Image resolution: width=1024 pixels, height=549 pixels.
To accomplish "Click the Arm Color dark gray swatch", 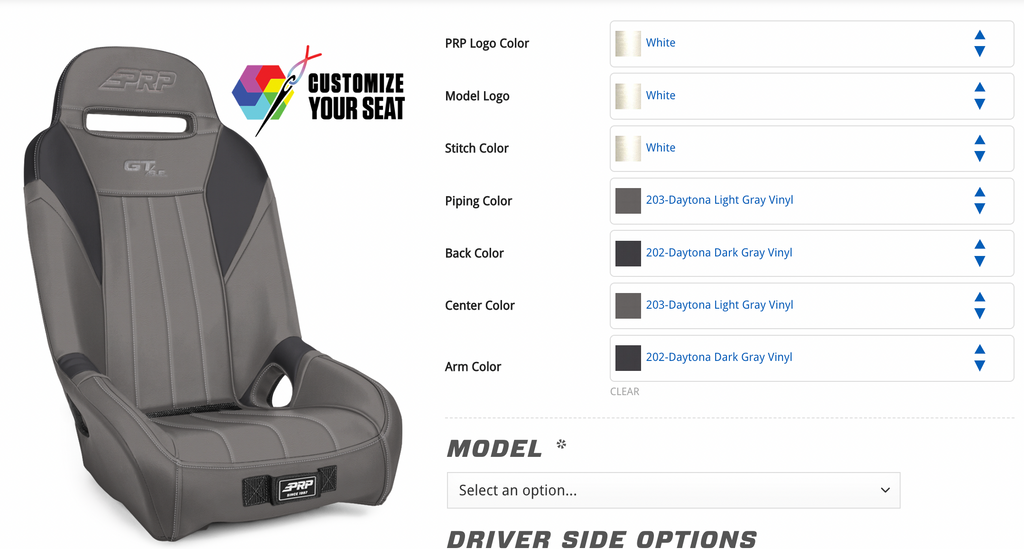I will coord(628,358).
